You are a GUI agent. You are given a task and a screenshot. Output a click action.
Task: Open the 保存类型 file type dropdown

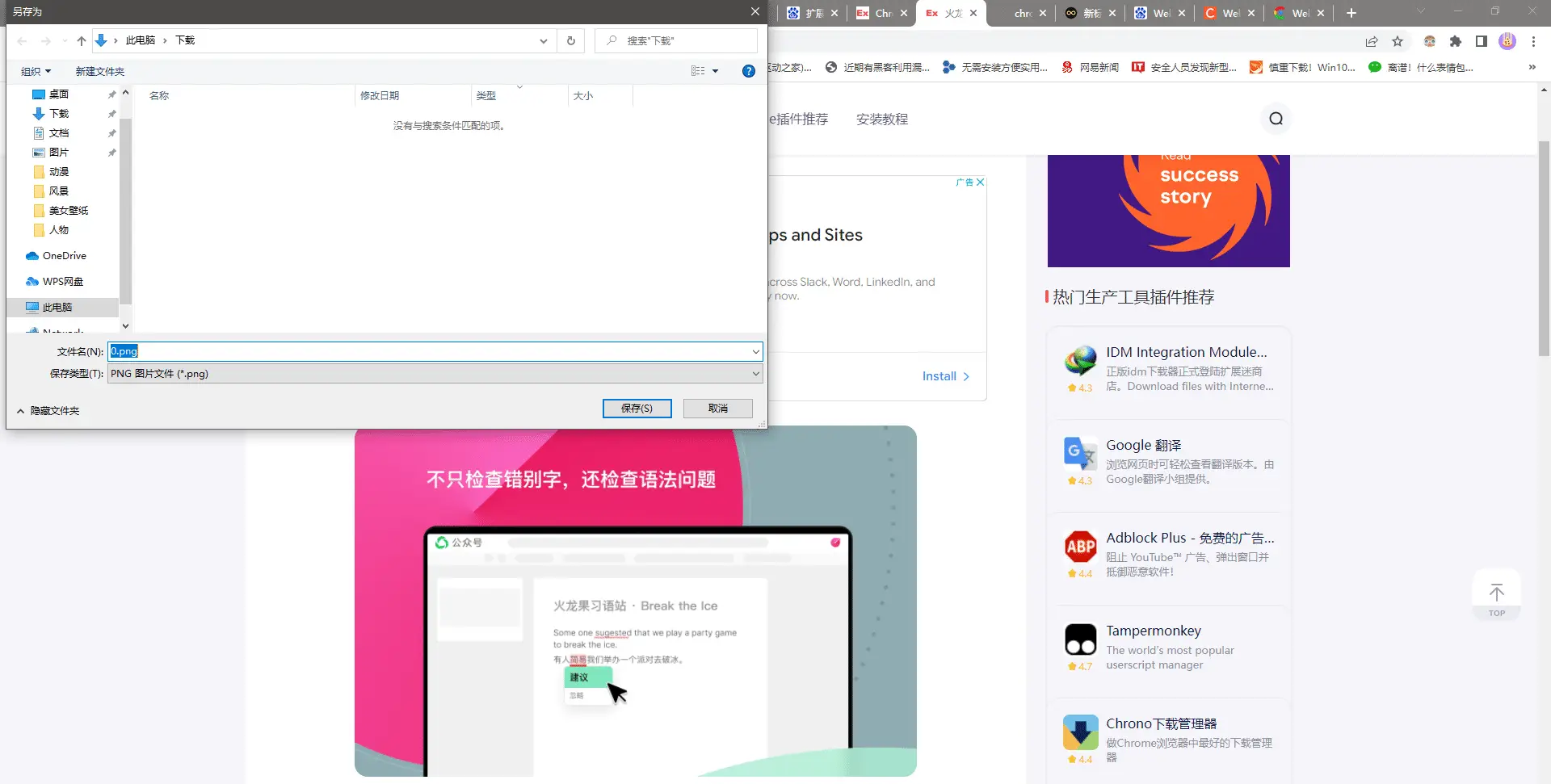(x=754, y=373)
